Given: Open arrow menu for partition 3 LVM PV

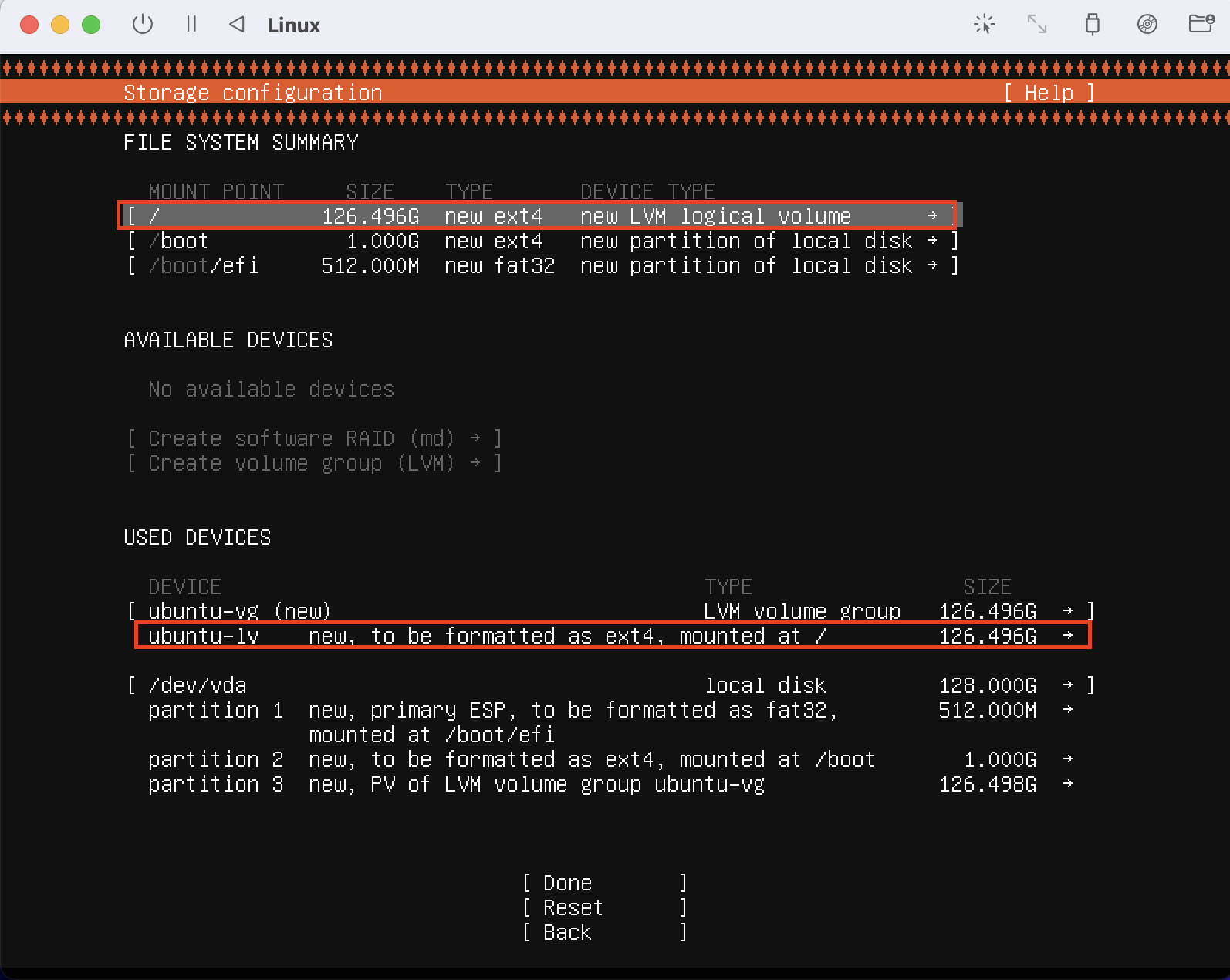Looking at the screenshot, I should point(1068,784).
